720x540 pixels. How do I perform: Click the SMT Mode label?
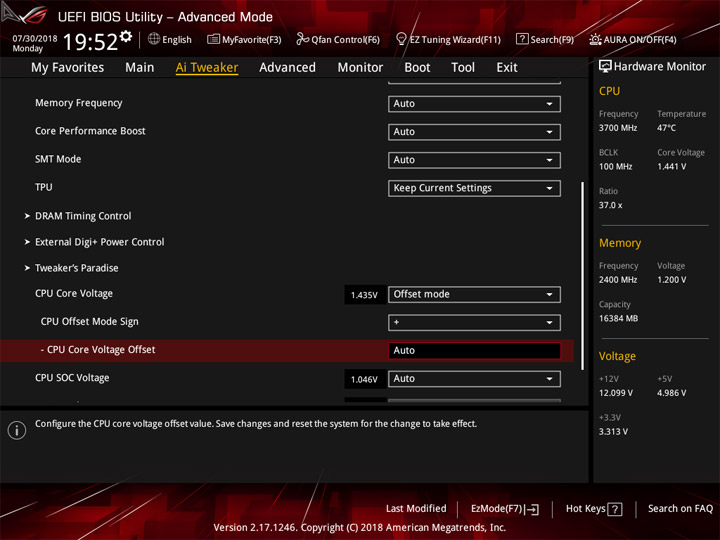(58, 159)
